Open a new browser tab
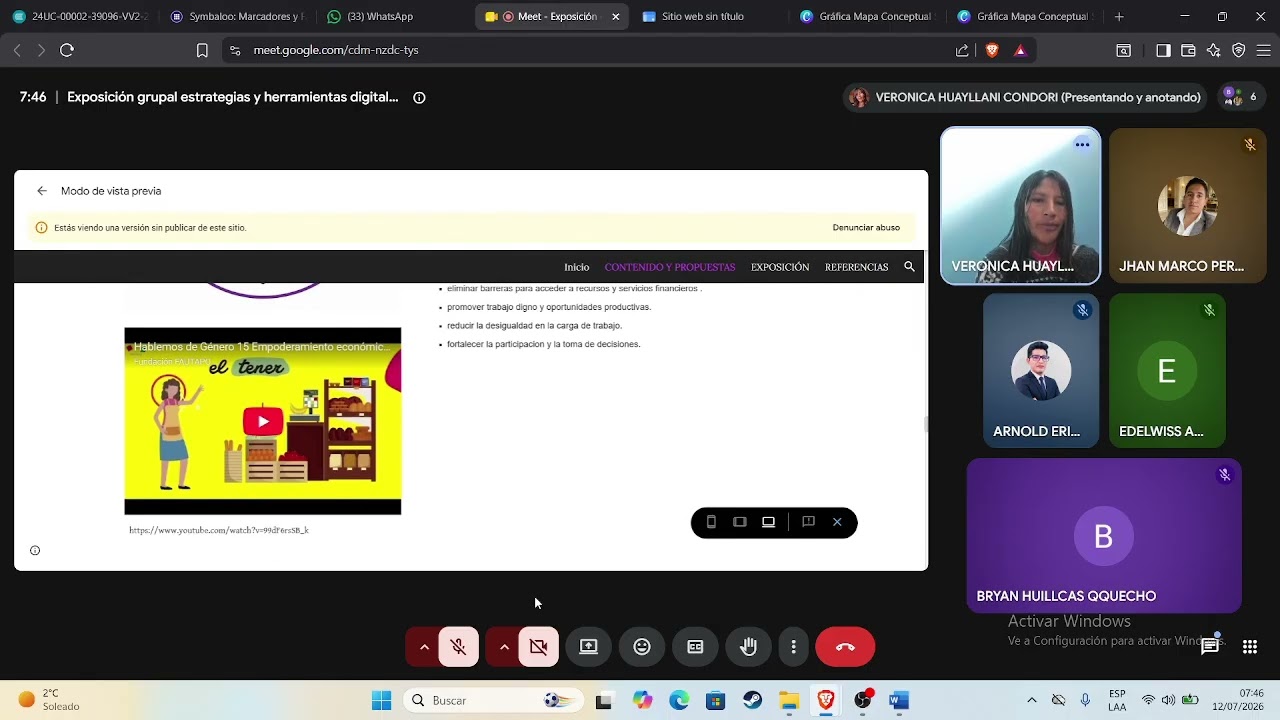Image resolution: width=1280 pixels, height=720 pixels. tap(1119, 16)
